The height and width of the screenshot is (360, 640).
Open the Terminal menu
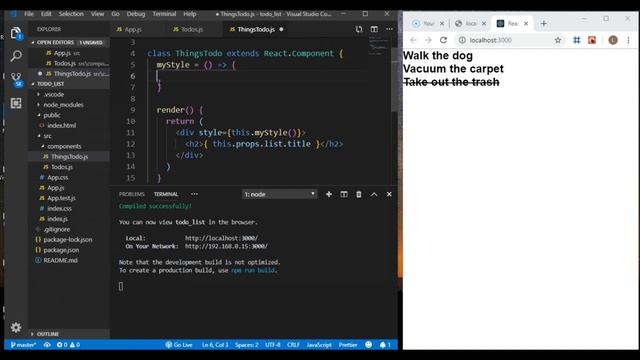[164, 14]
